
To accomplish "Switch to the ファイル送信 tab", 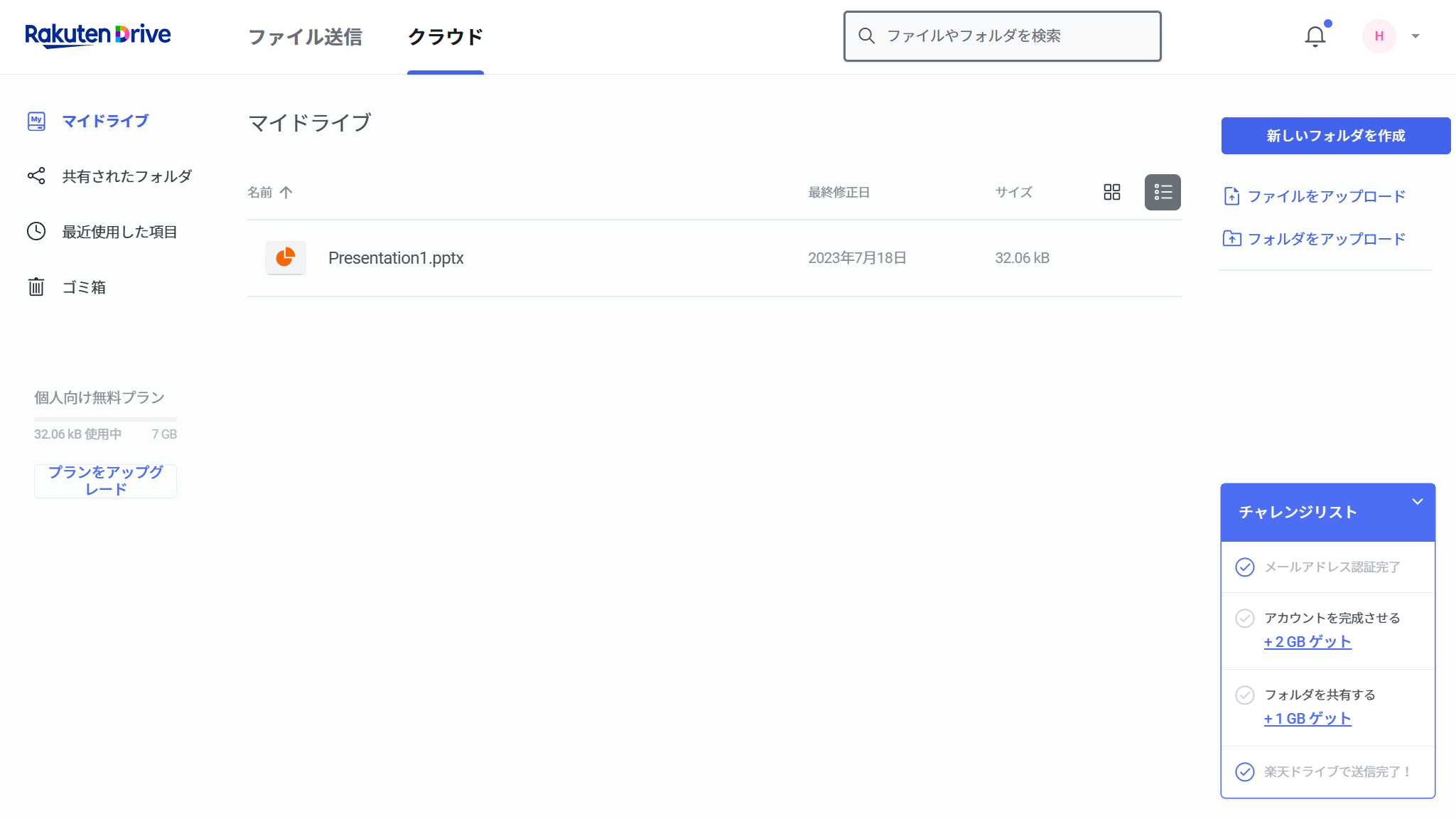I will [x=305, y=37].
